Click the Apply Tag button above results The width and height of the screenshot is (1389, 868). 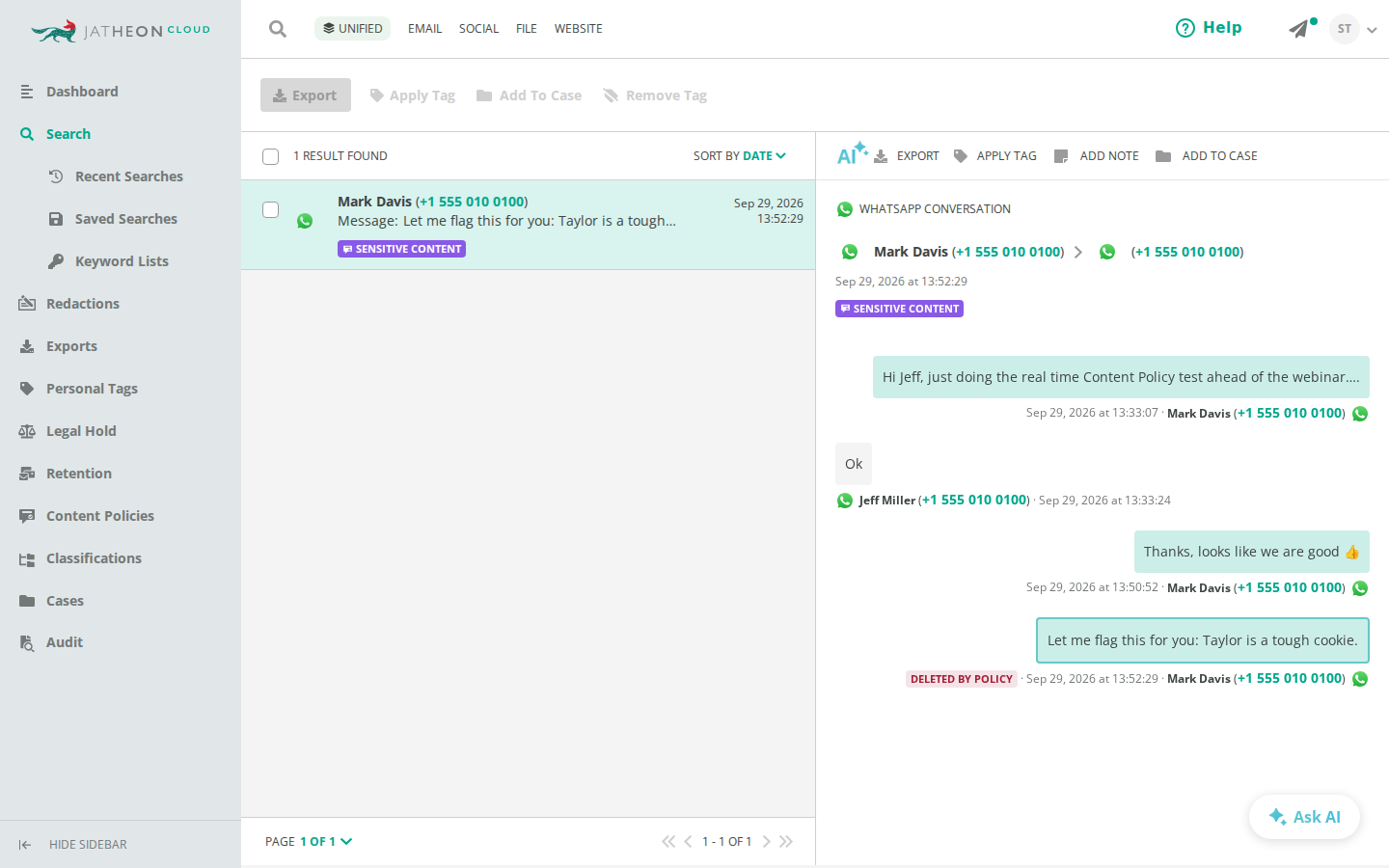pos(412,95)
